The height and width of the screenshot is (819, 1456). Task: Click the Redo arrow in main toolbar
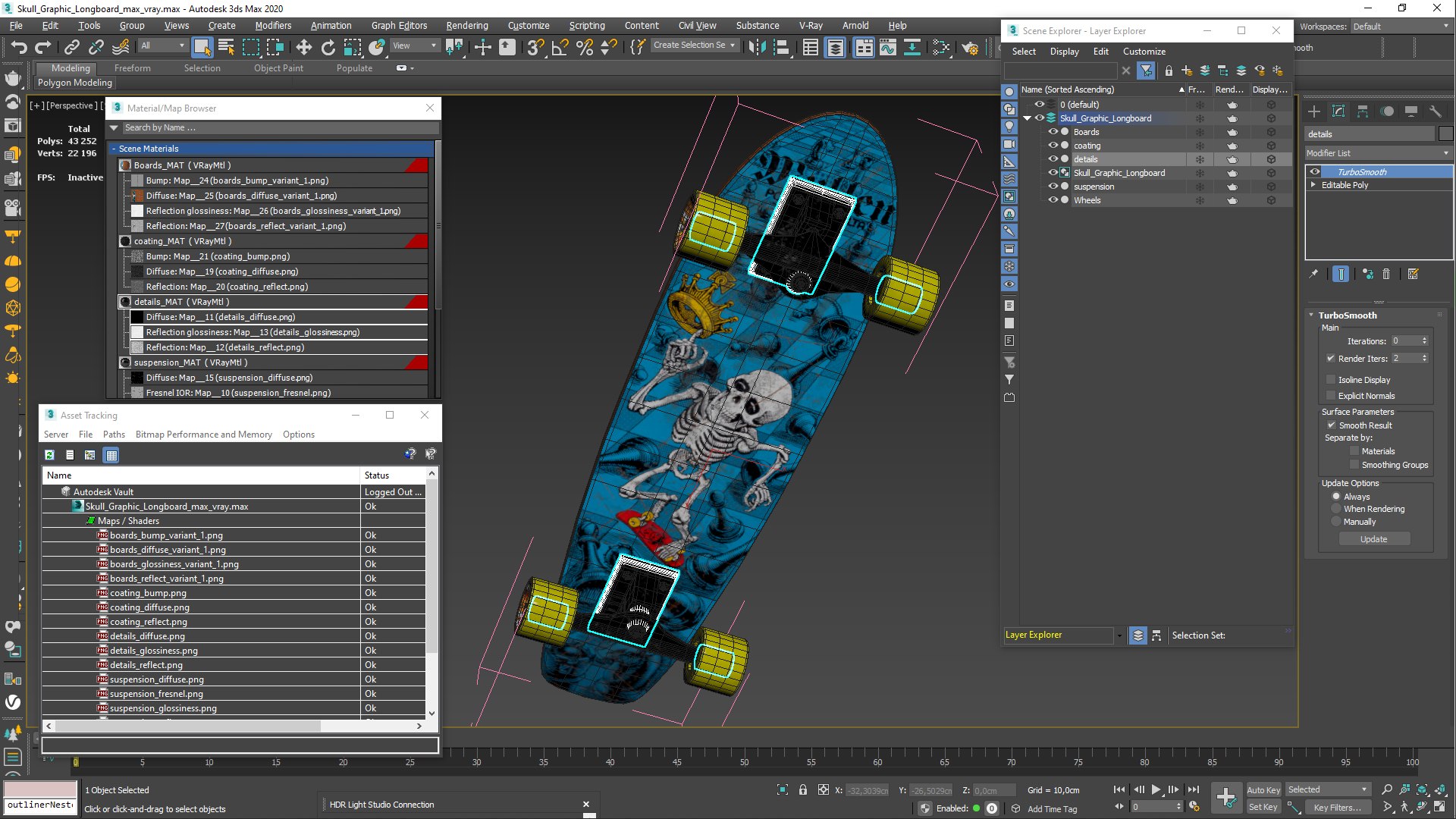click(43, 47)
